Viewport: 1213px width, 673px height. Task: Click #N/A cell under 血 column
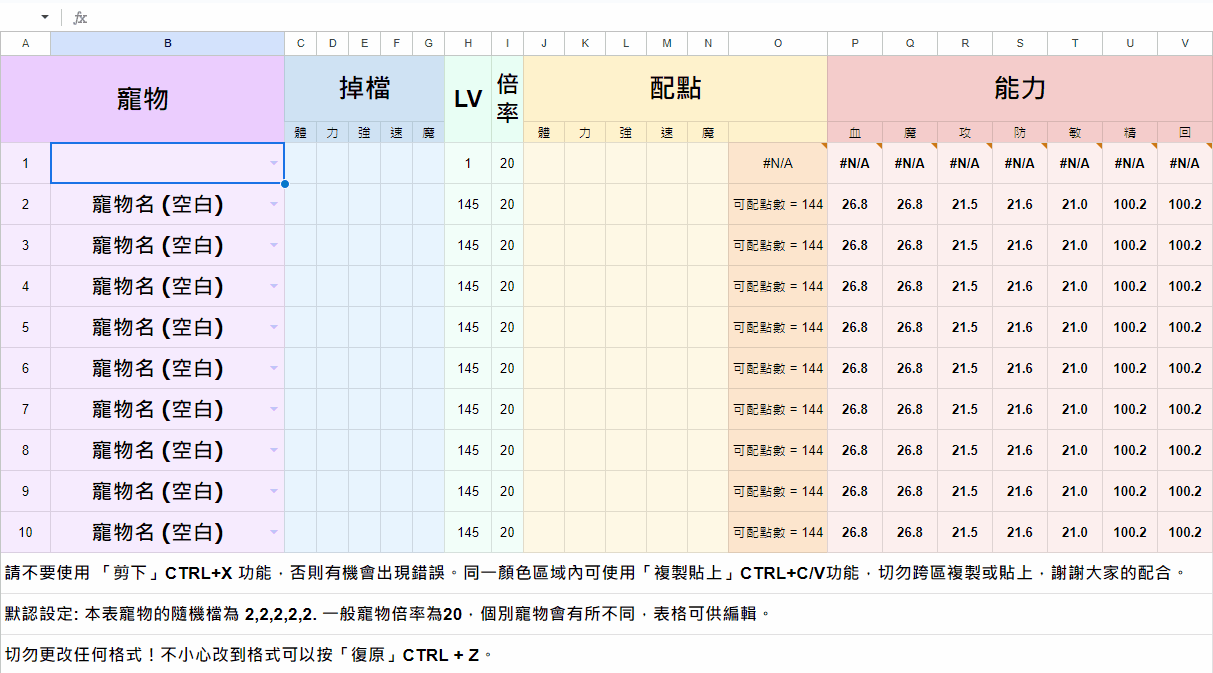[x=855, y=163]
